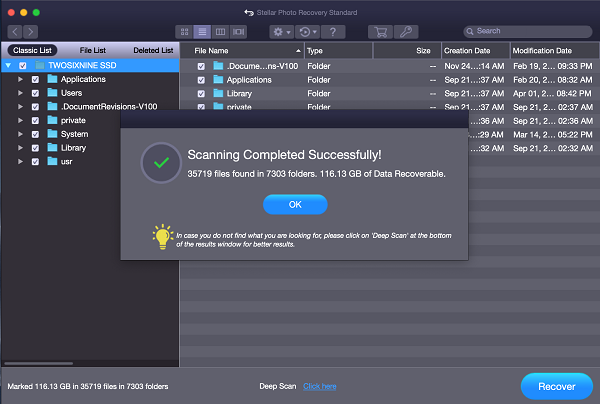
Task: Click the lightbulb tip icon
Action: point(163,237)
